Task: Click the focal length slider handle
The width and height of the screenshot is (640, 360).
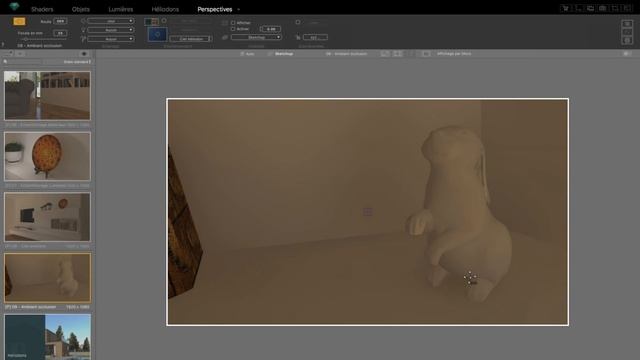Action: pos(26,39)
